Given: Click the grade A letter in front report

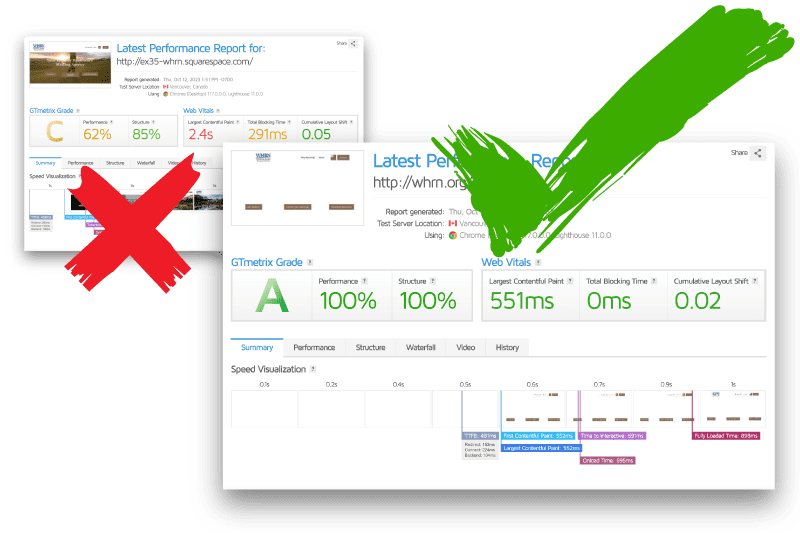Looking at the screenshot, I should (272, 296).
